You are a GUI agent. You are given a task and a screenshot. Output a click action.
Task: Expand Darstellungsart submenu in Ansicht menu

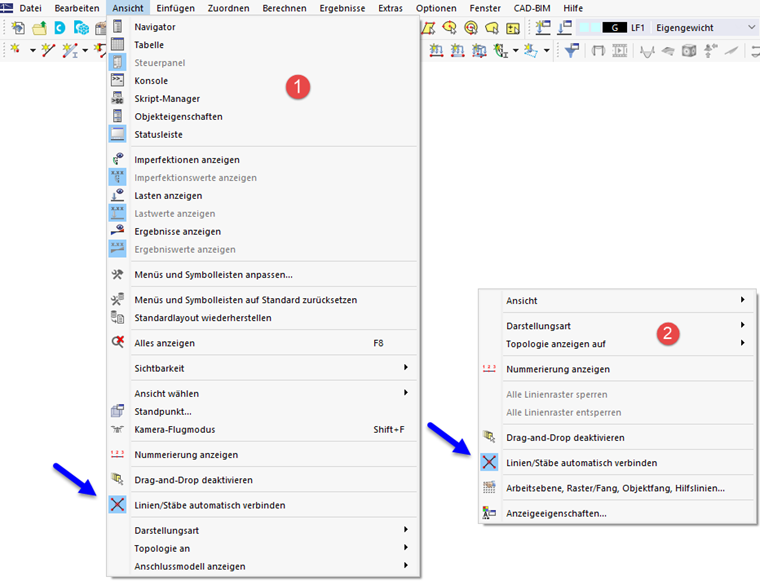(x=262, y=530)
